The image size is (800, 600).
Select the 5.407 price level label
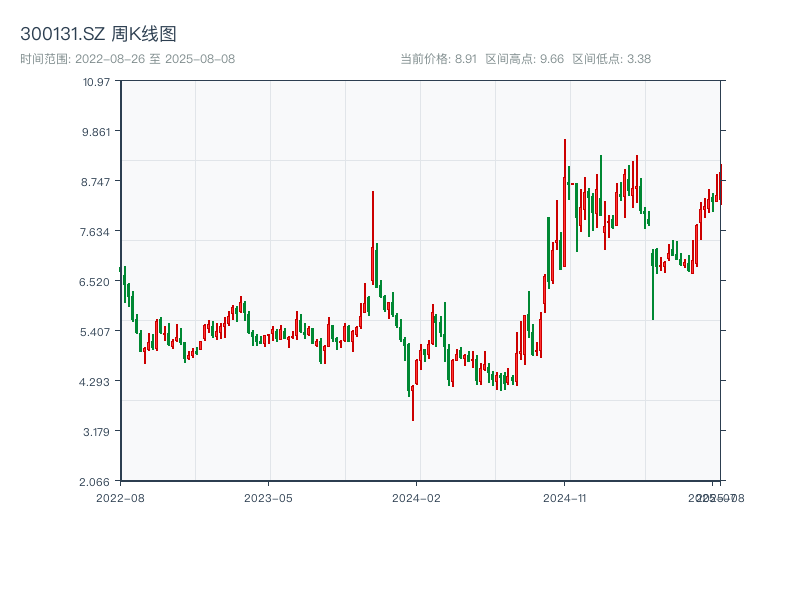96,332
